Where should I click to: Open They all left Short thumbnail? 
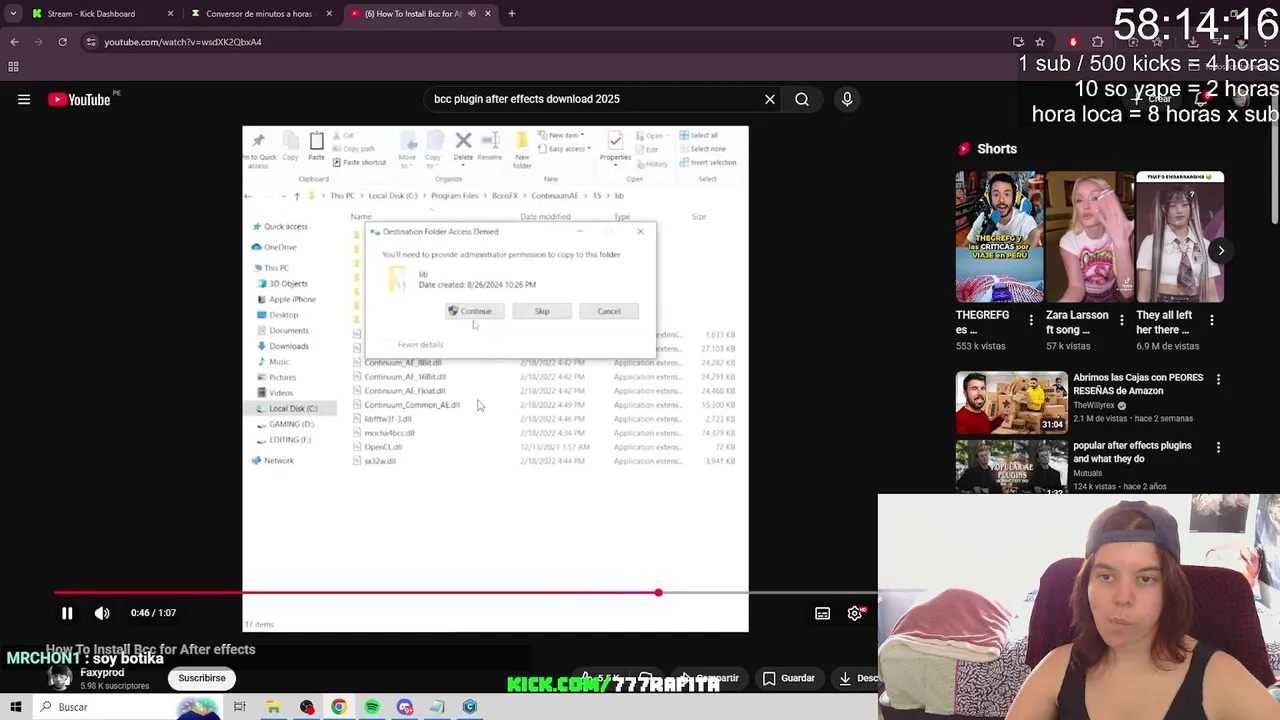(1180, 237)
